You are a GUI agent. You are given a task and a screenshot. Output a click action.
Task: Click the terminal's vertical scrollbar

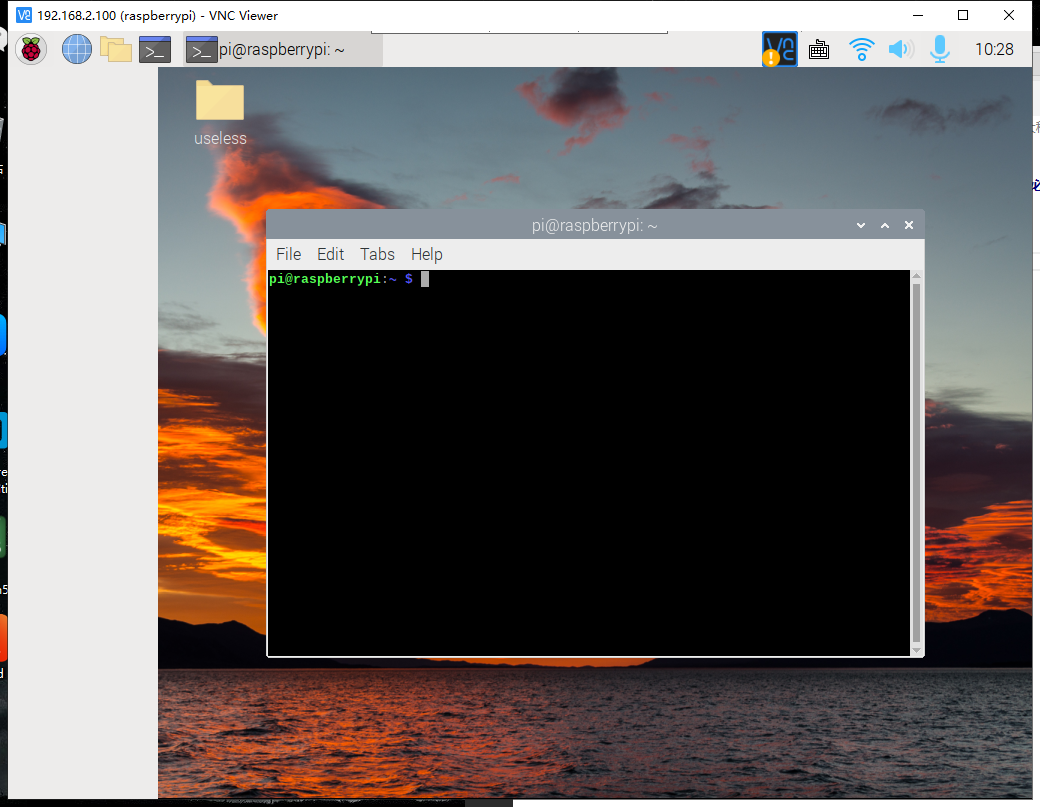pos(916,460)
